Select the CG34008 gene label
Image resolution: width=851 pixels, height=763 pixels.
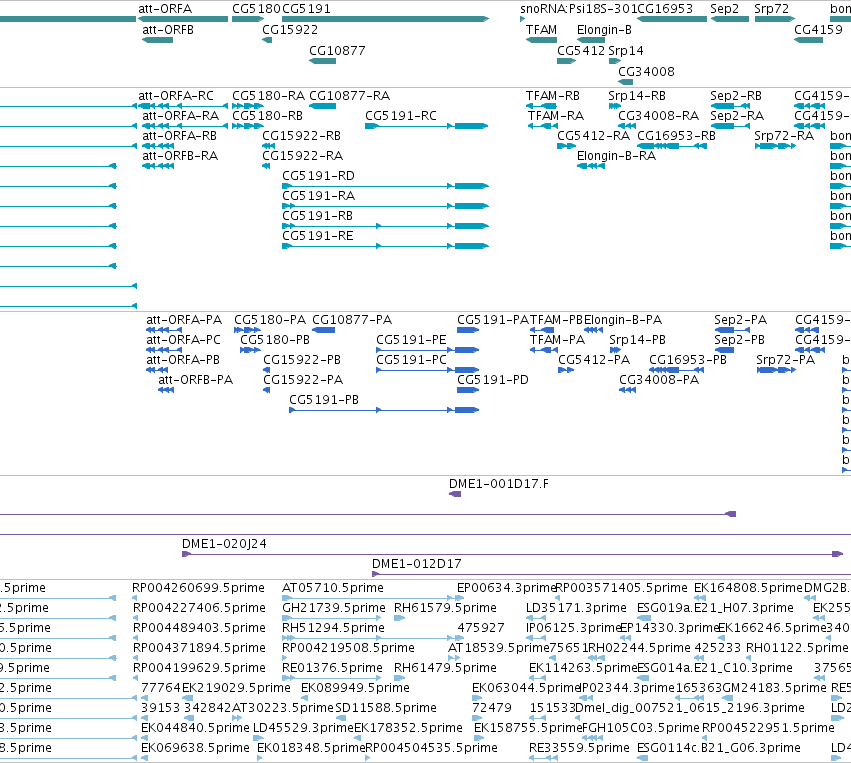click(x=646, y=72)
